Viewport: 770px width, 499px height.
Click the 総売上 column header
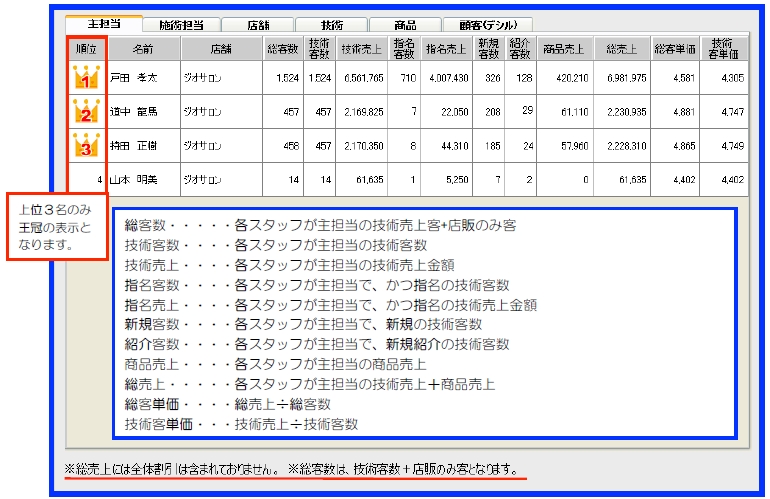click(x=622, y=47)
